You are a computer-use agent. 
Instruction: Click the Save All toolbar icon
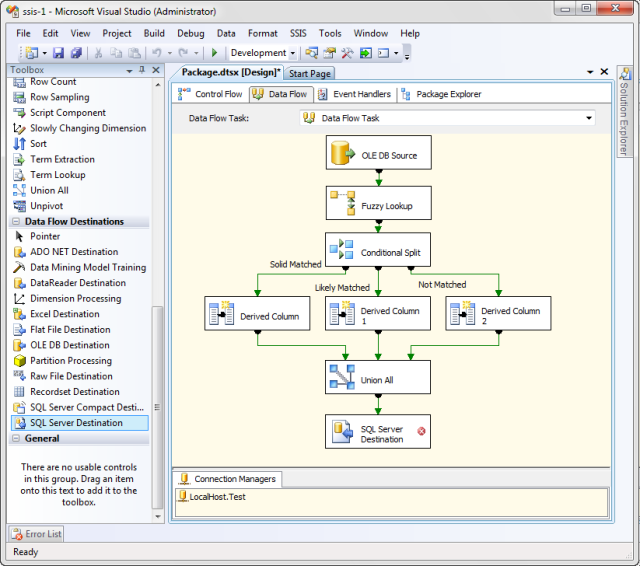click(x=76, y=53)
